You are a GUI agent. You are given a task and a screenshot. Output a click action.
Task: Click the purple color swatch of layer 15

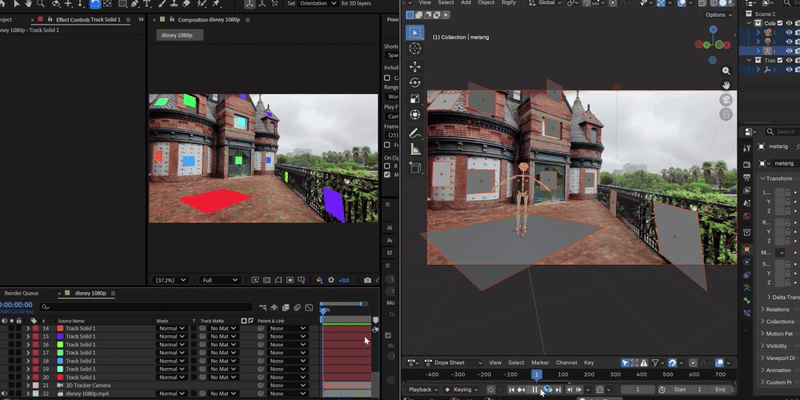click(x=60, y=337)
